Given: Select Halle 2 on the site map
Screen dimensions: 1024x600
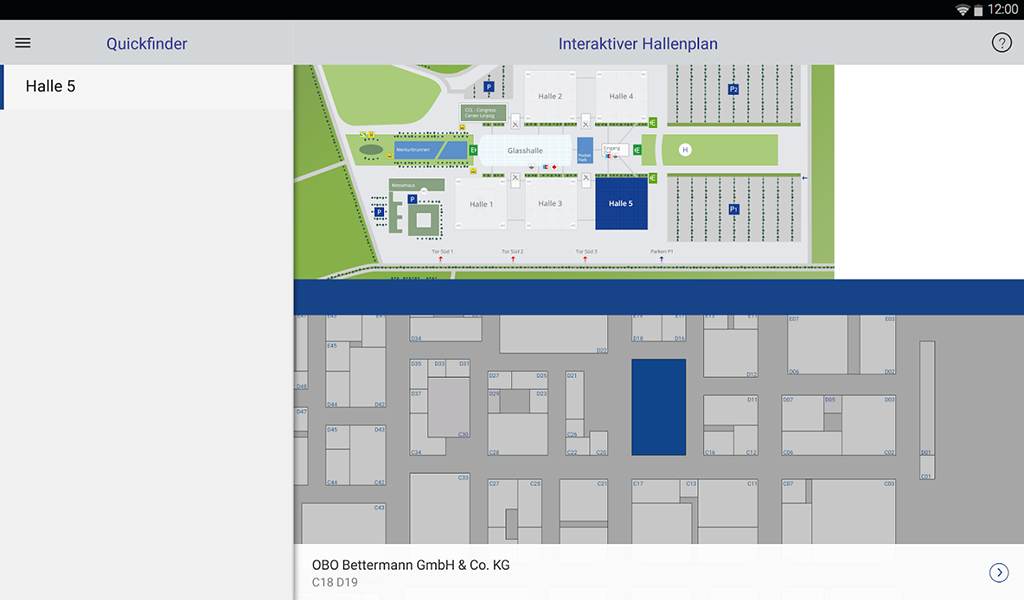Looking at the screenshot, I should (550, 97).
